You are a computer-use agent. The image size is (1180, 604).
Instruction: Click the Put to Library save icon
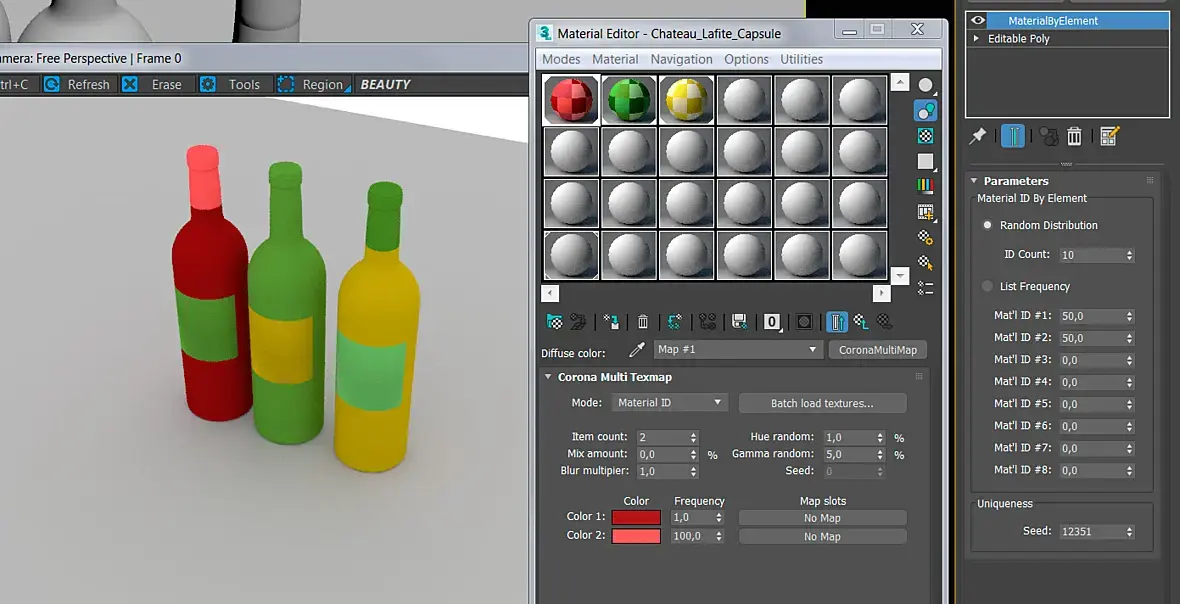tap(740, 322)
